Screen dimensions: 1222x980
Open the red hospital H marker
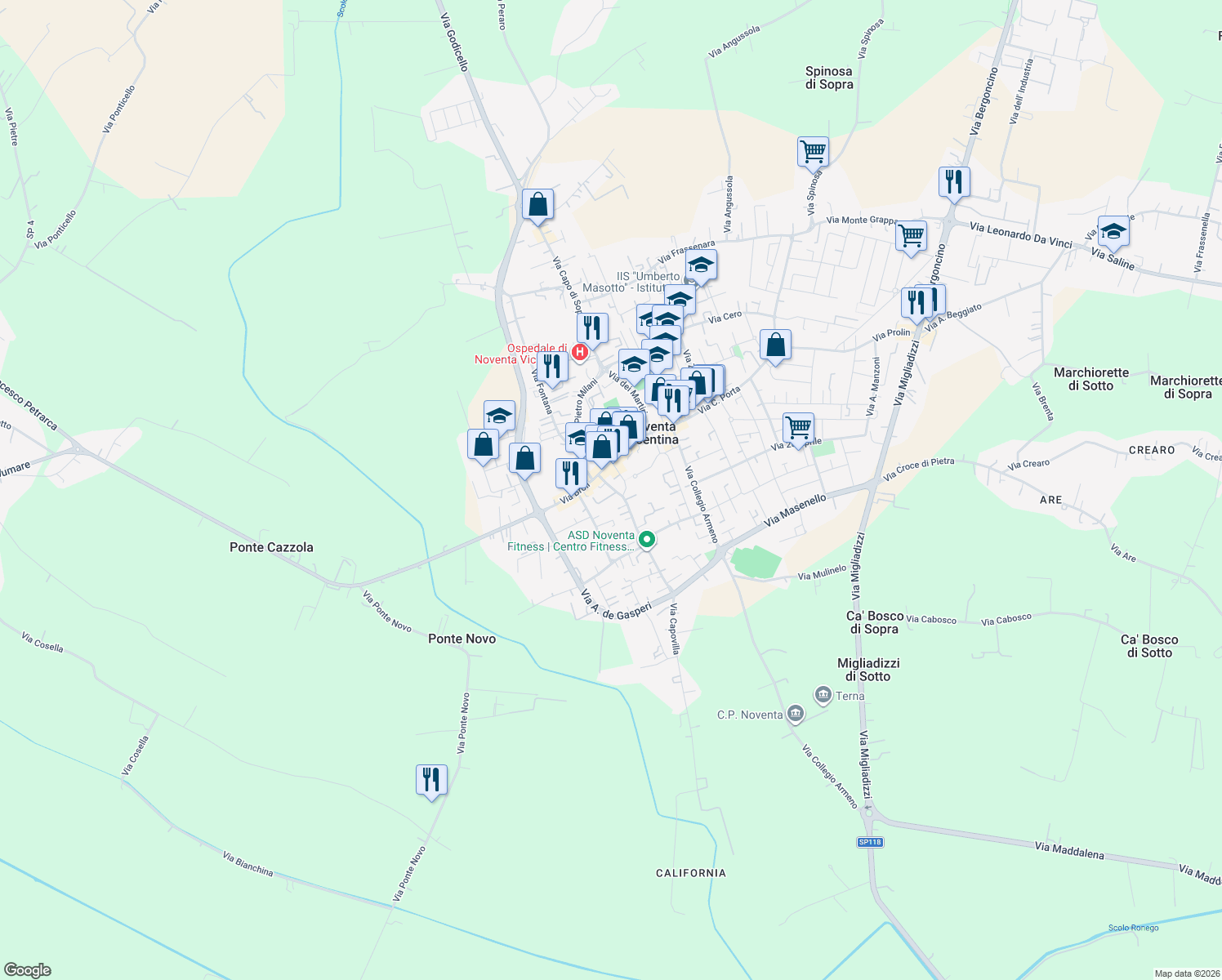579,350
